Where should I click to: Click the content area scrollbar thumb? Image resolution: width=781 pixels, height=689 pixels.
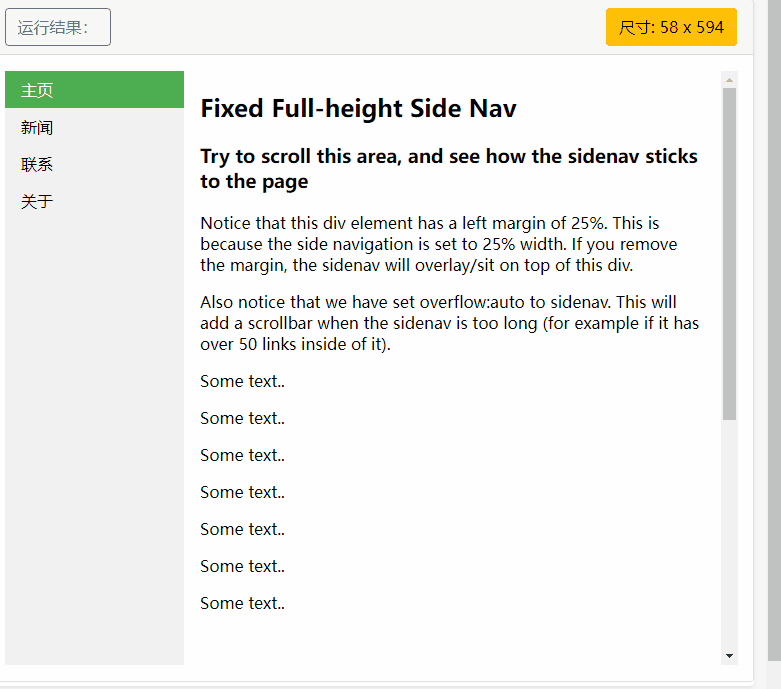click(729, 250)
